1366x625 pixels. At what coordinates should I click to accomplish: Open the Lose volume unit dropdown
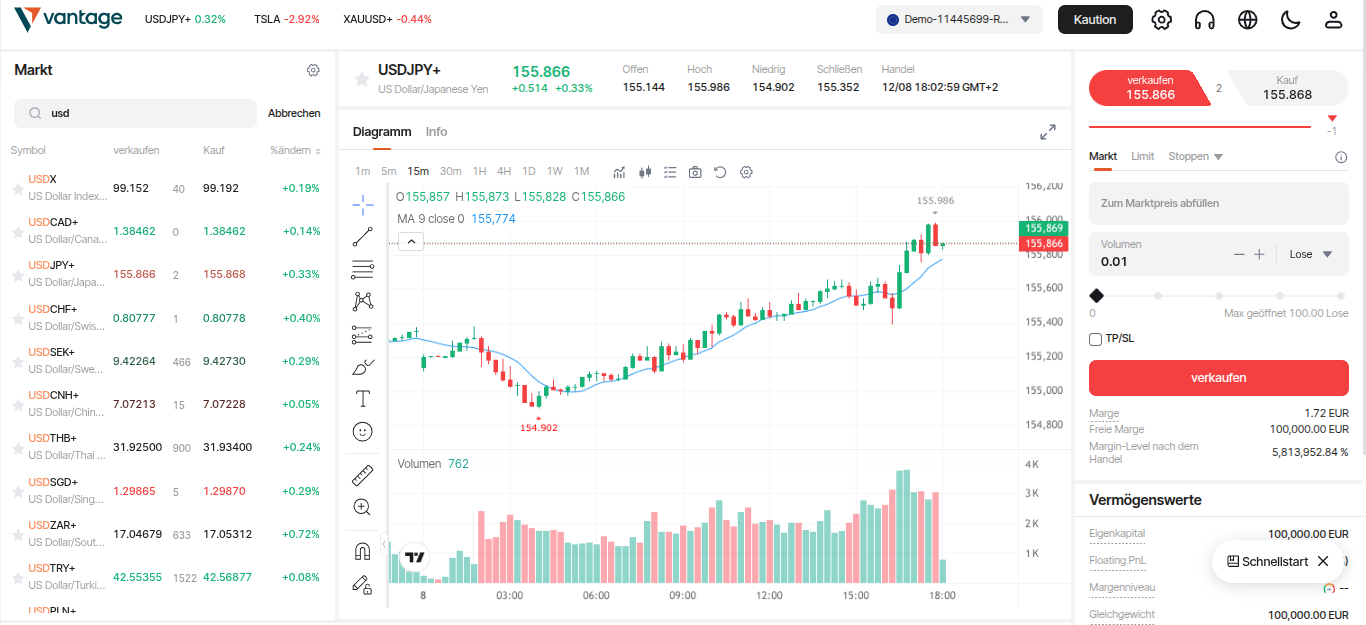click(1310, 254)
